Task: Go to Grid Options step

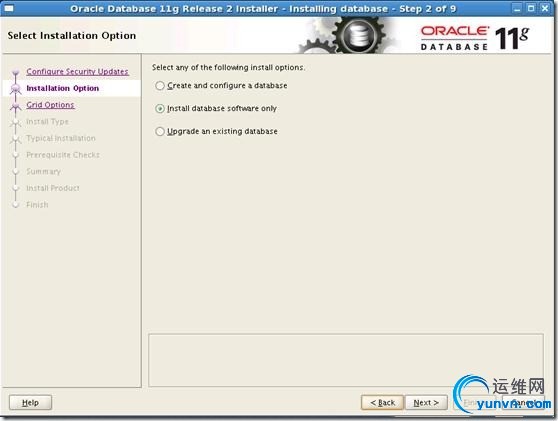Action: [x=50, y=105]
